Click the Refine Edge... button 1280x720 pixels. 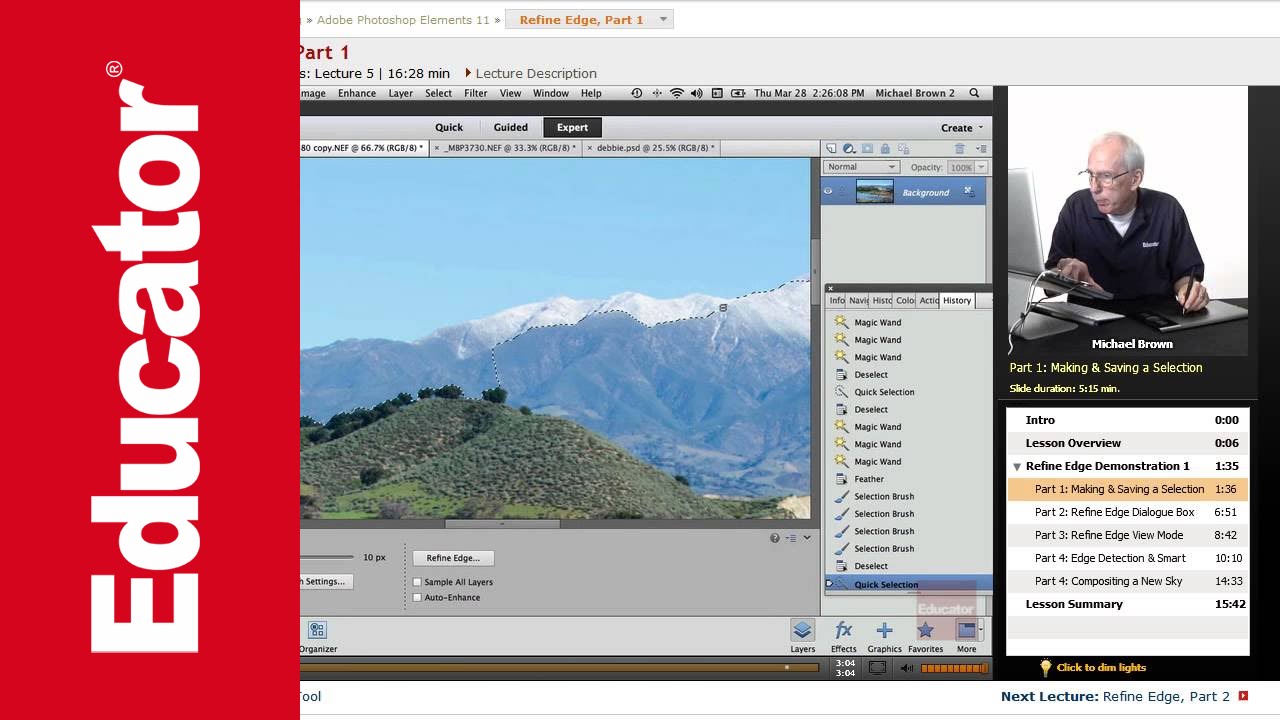click(x=453, y=558)
